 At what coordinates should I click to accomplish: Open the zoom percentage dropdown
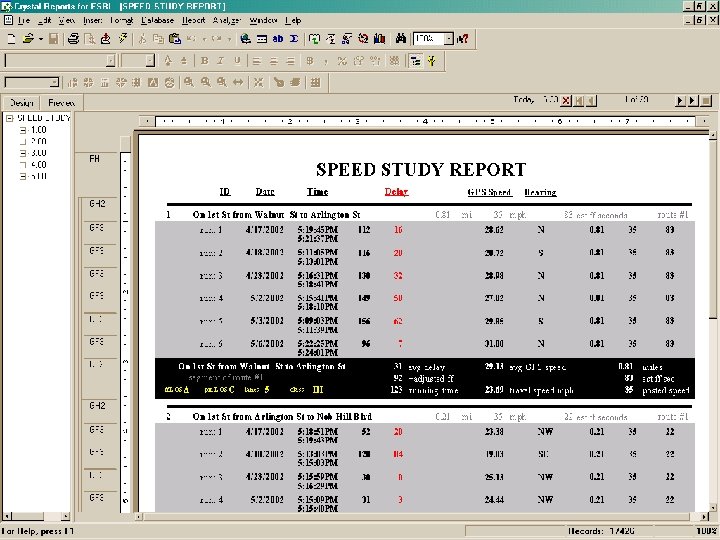tap(449, 39)
